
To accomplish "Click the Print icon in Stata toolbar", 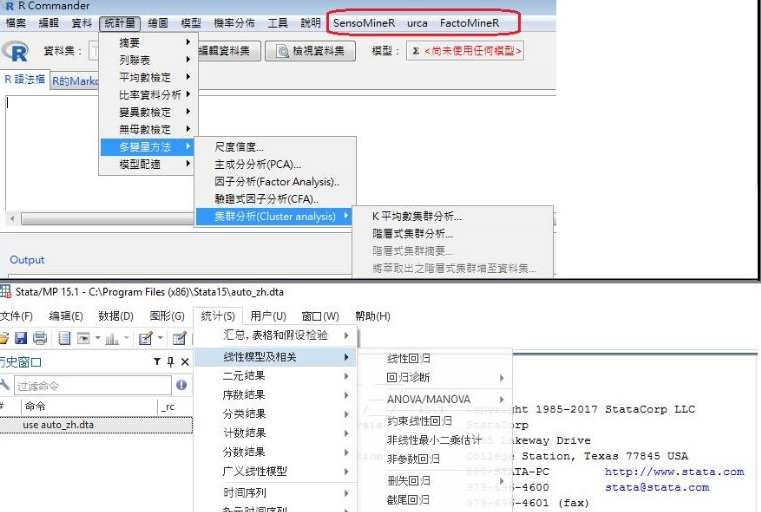I will (42, 339).
